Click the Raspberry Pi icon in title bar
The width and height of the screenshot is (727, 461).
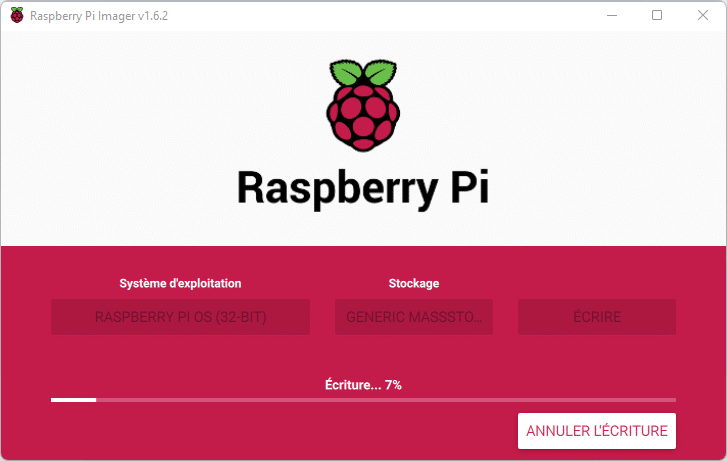(x=17, y=15)
